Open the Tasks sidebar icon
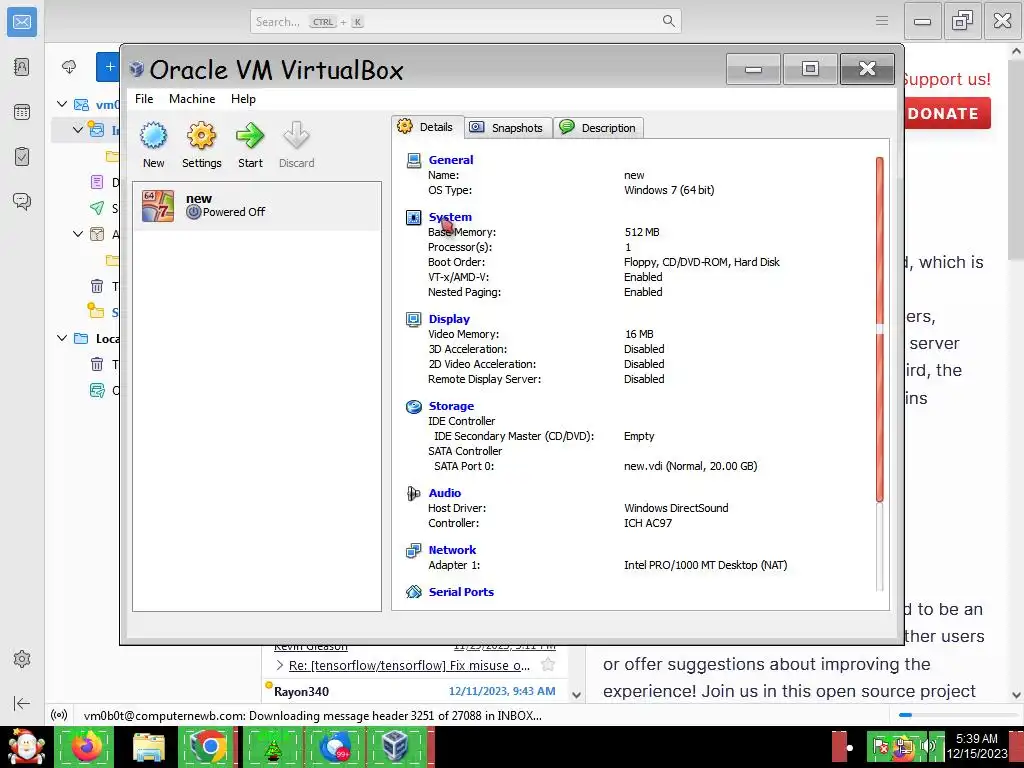 22,157
